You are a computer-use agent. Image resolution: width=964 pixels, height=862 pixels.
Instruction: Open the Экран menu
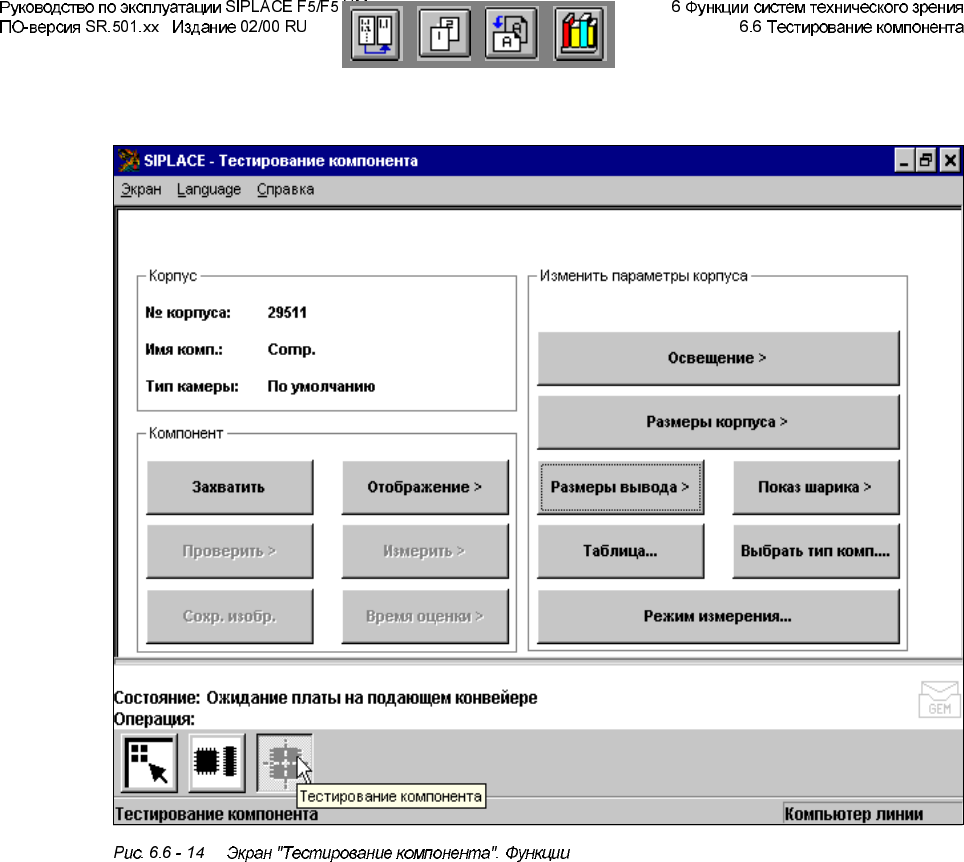point(141,189)
